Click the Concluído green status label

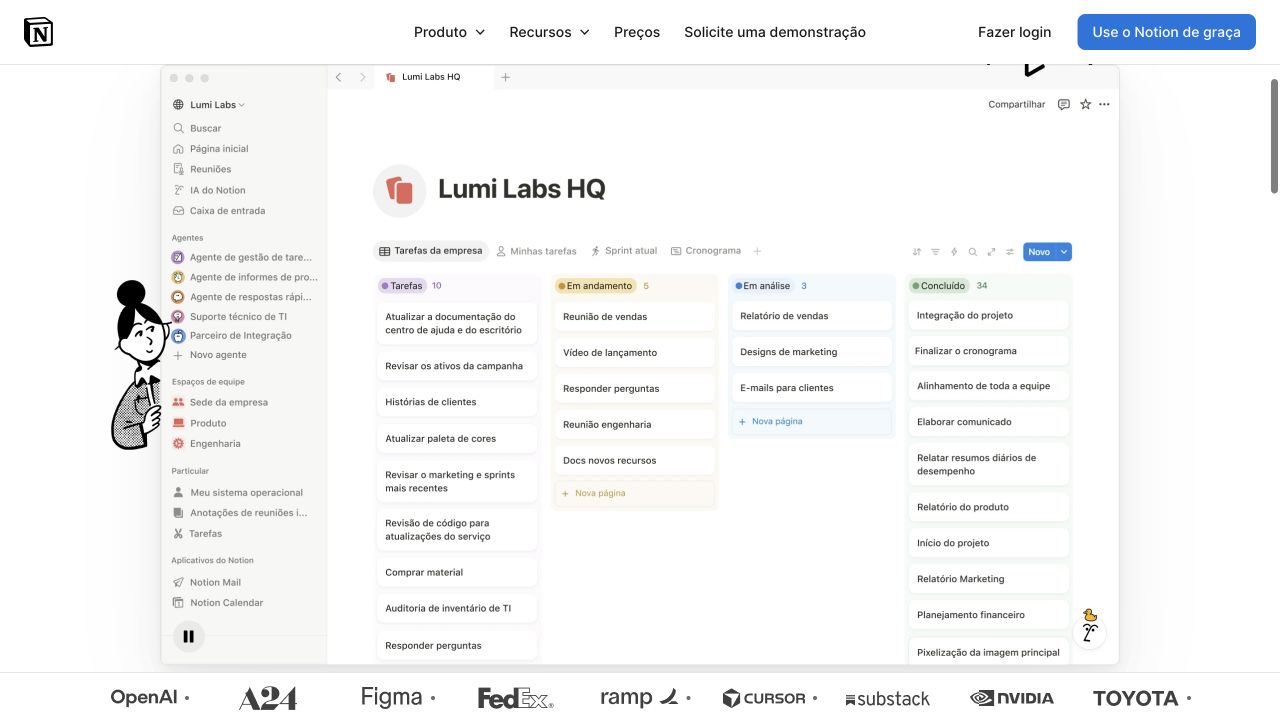(x=938, y=286)
